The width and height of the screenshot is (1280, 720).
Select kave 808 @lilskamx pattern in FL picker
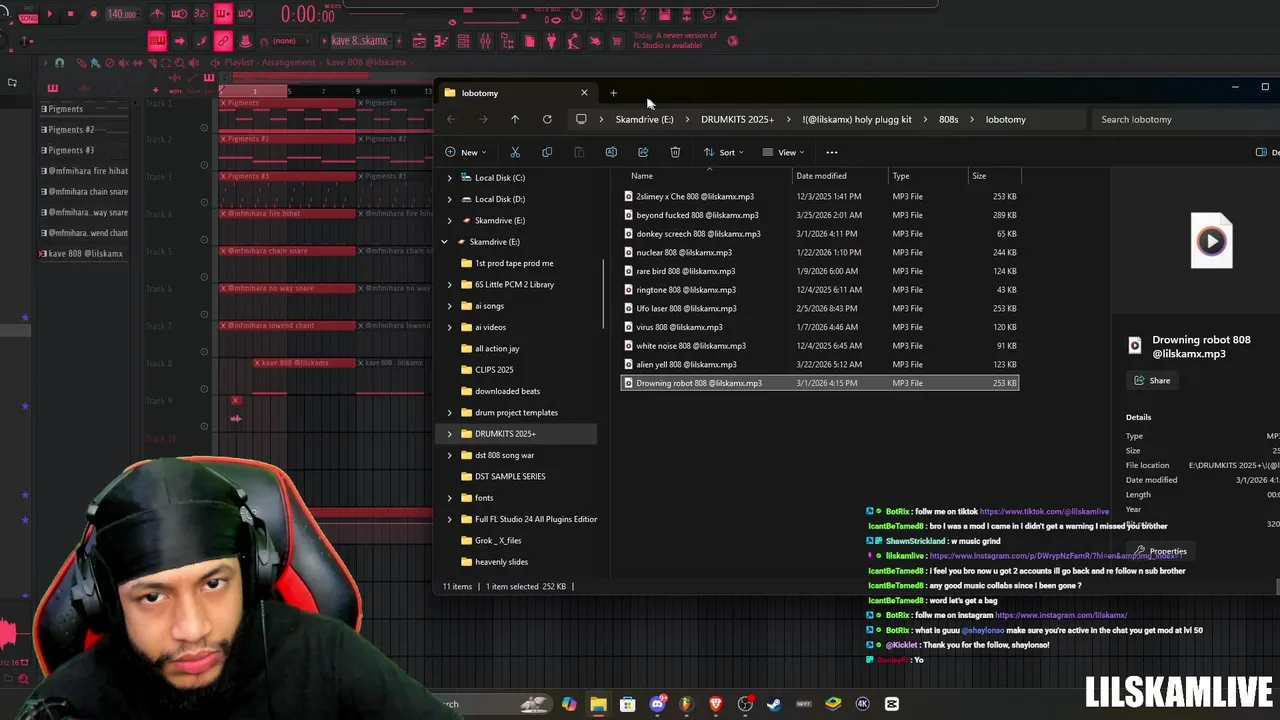[x=84, y=254]
